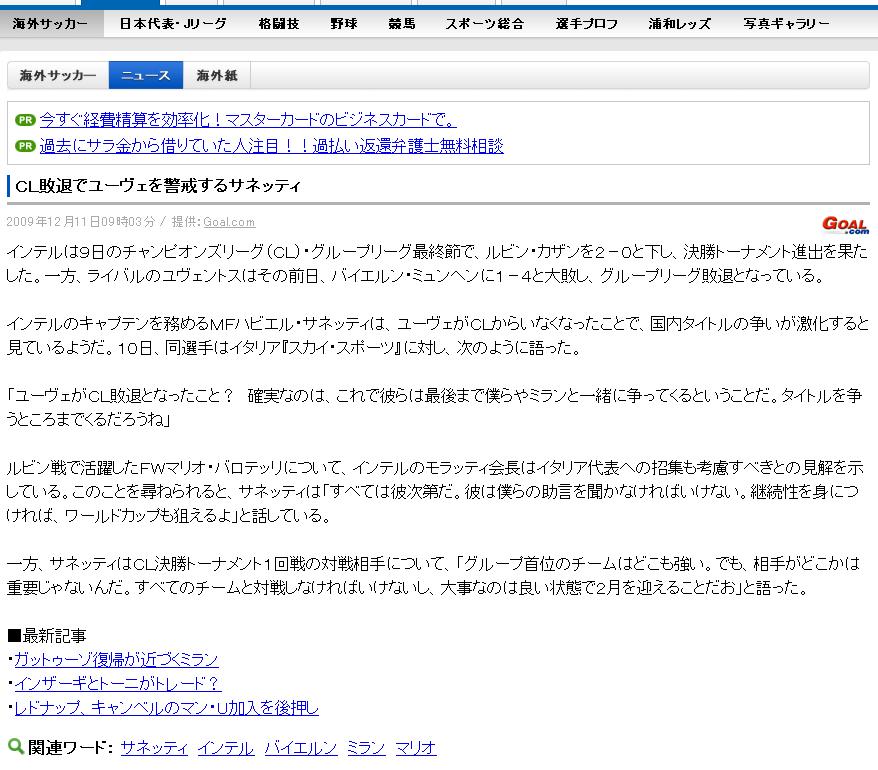Click the magnifier icon beside 関連ワード
The height and width of the screenshot is (770, 878).
point(16,746)
